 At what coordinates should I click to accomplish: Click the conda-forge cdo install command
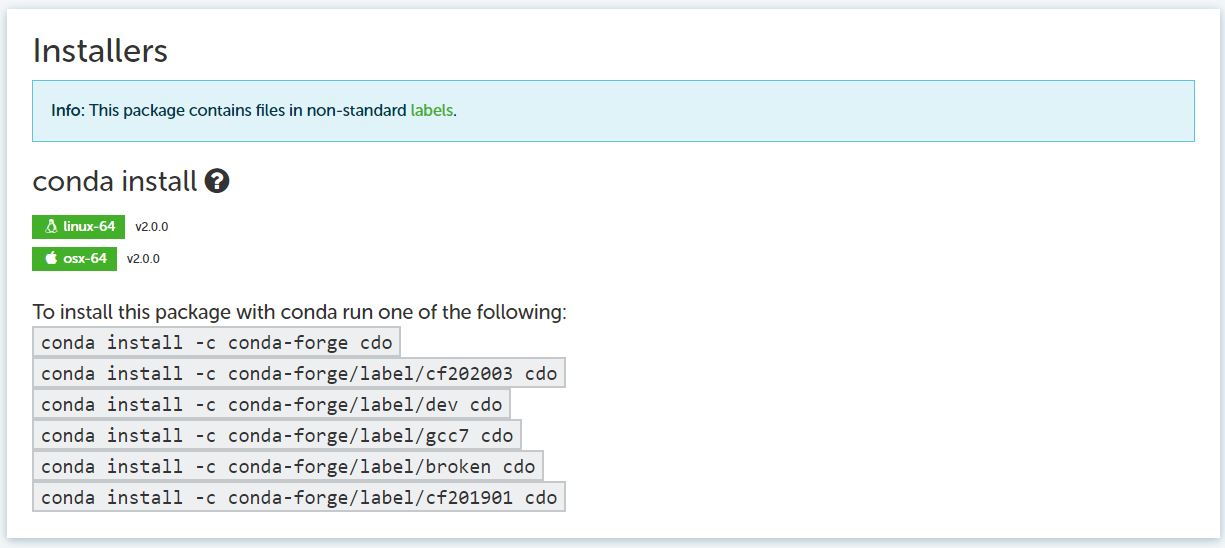coord(217,342)
